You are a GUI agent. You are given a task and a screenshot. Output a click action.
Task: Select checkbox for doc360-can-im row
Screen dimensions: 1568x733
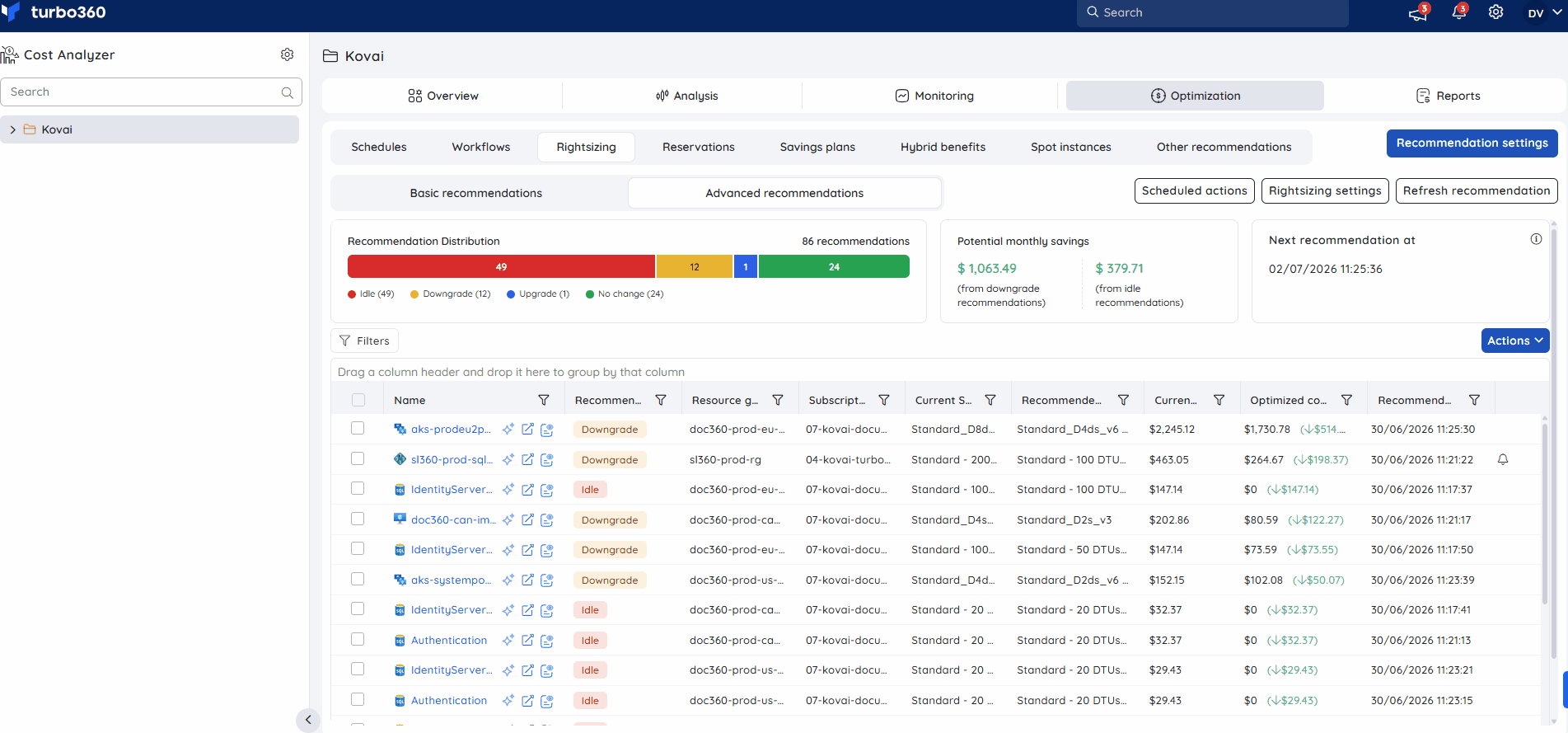coord(357,519)
